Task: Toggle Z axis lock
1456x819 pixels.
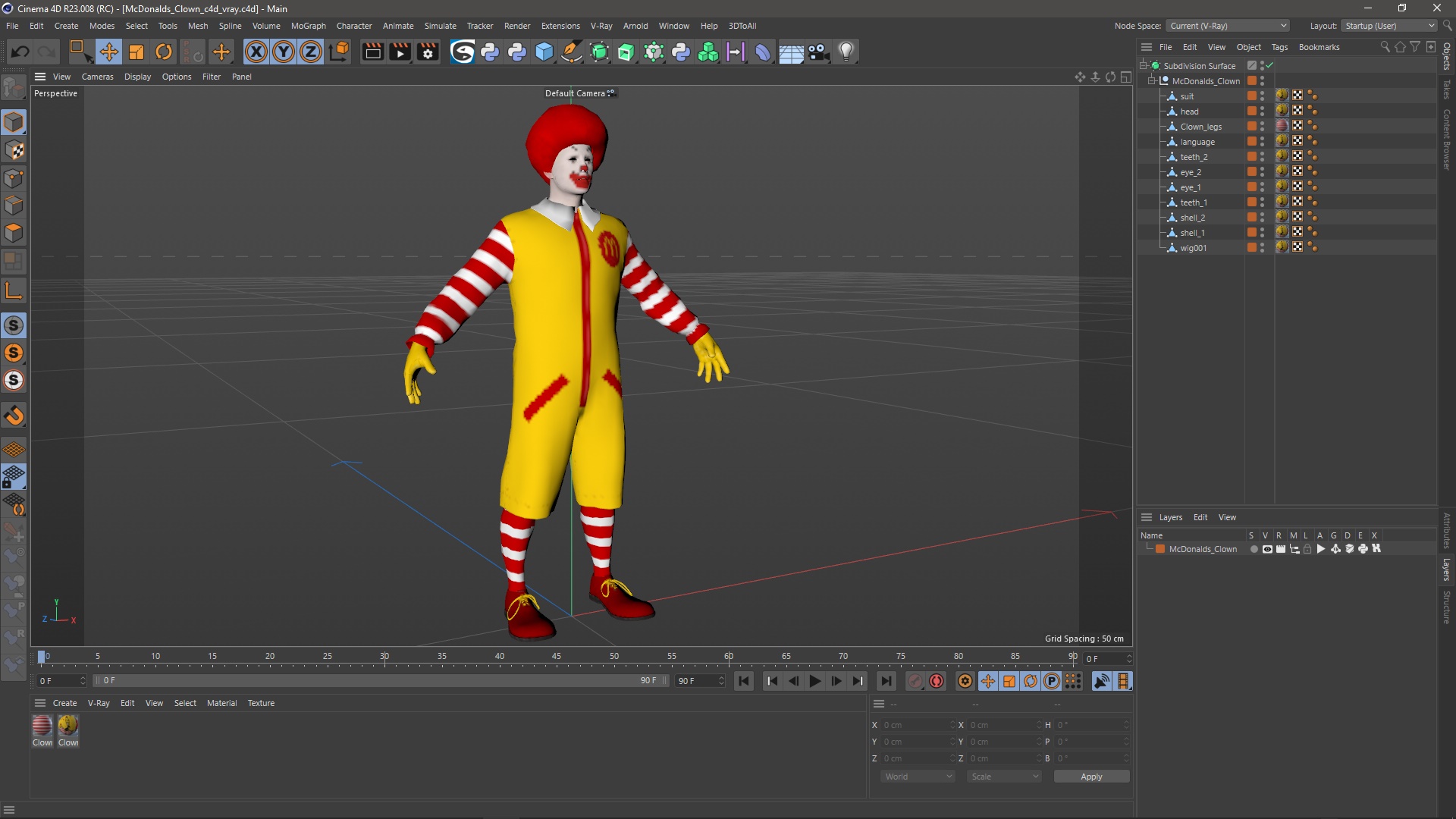Action: click(311, 52)
